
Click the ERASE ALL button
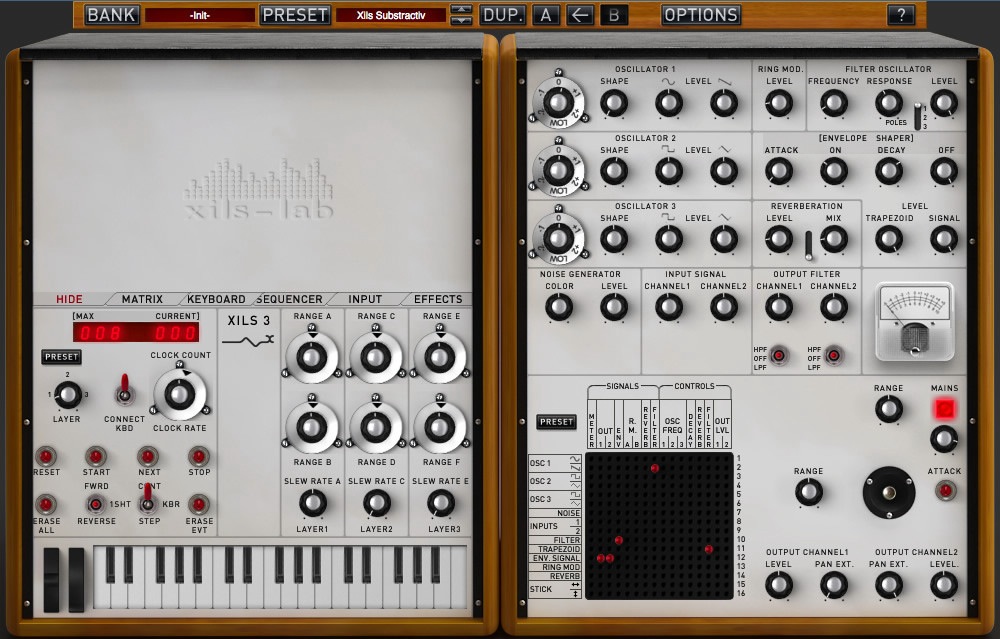(46, 505)
